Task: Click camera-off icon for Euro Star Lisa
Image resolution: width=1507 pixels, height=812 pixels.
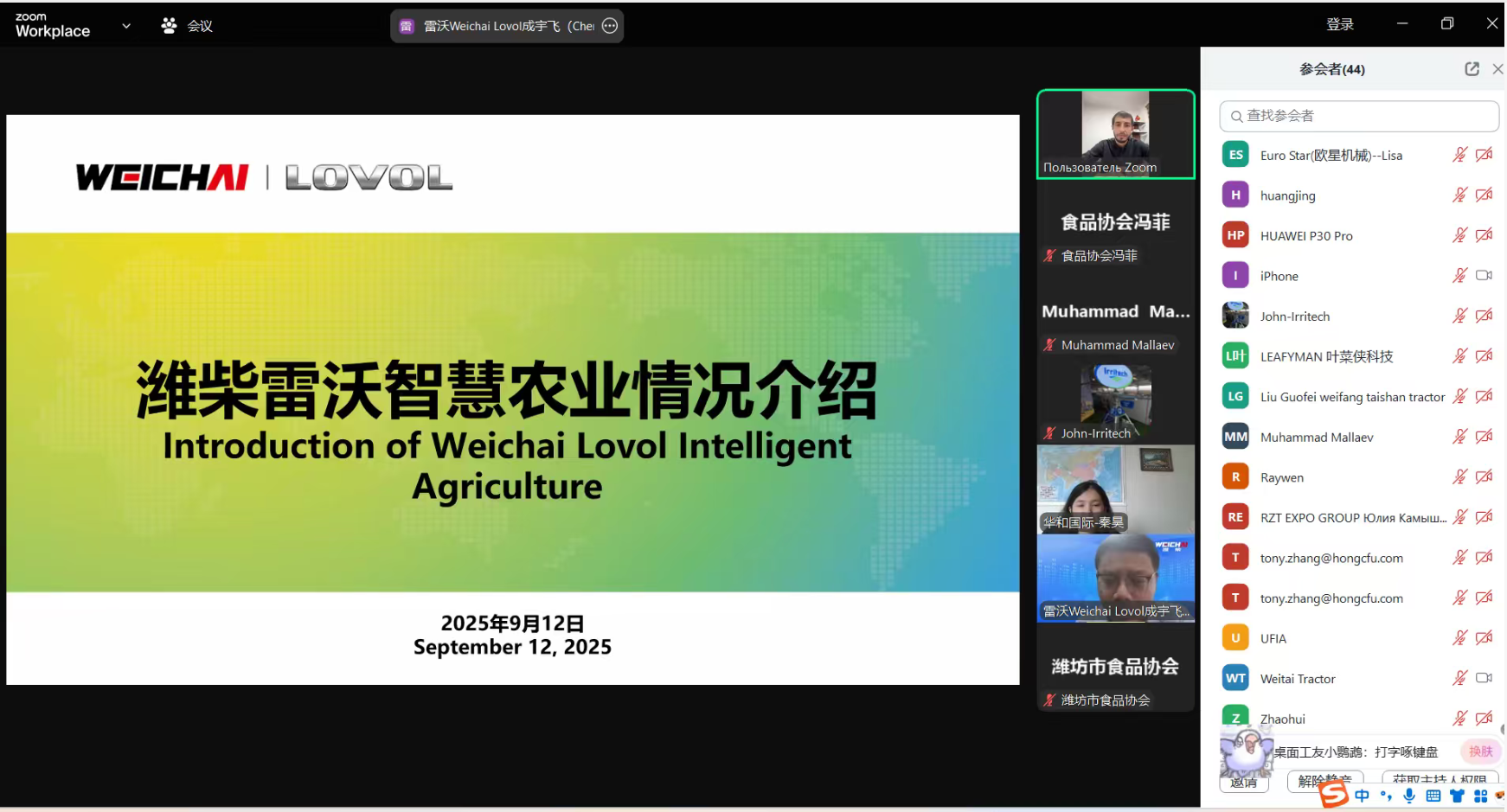Action: 1484,155
